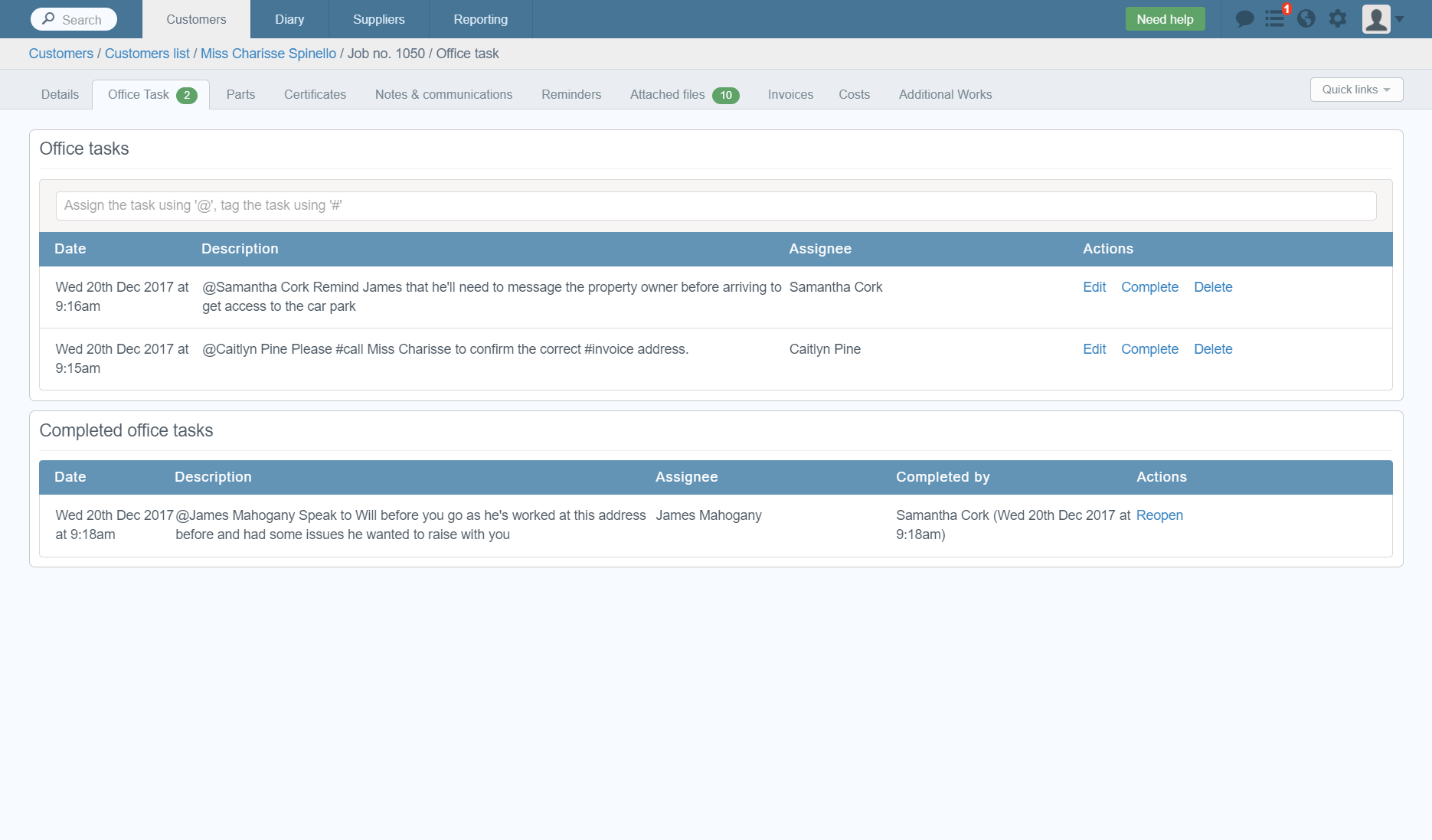
Task: Switch to the Customers navigation tab
Action: tap(196, 19)
